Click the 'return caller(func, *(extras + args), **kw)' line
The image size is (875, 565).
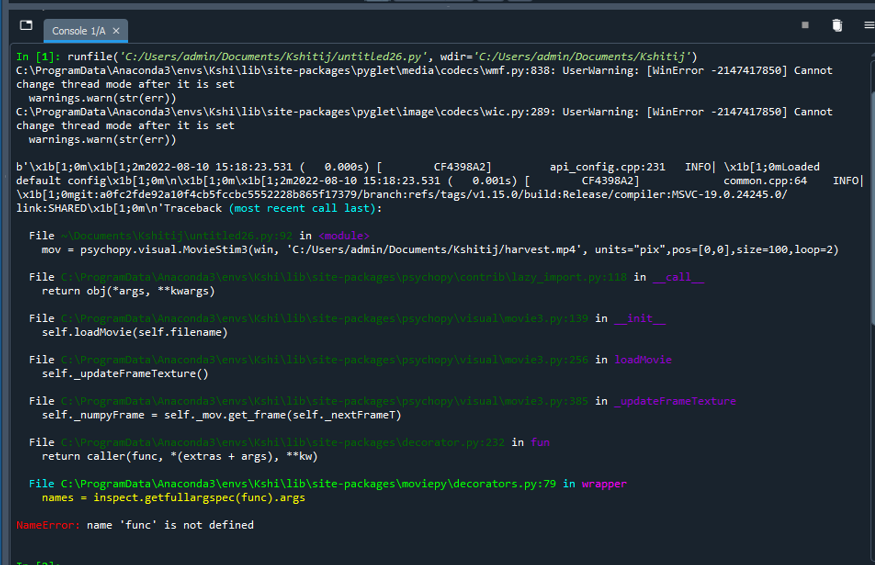pyautogui.click(x=180, y=456)
